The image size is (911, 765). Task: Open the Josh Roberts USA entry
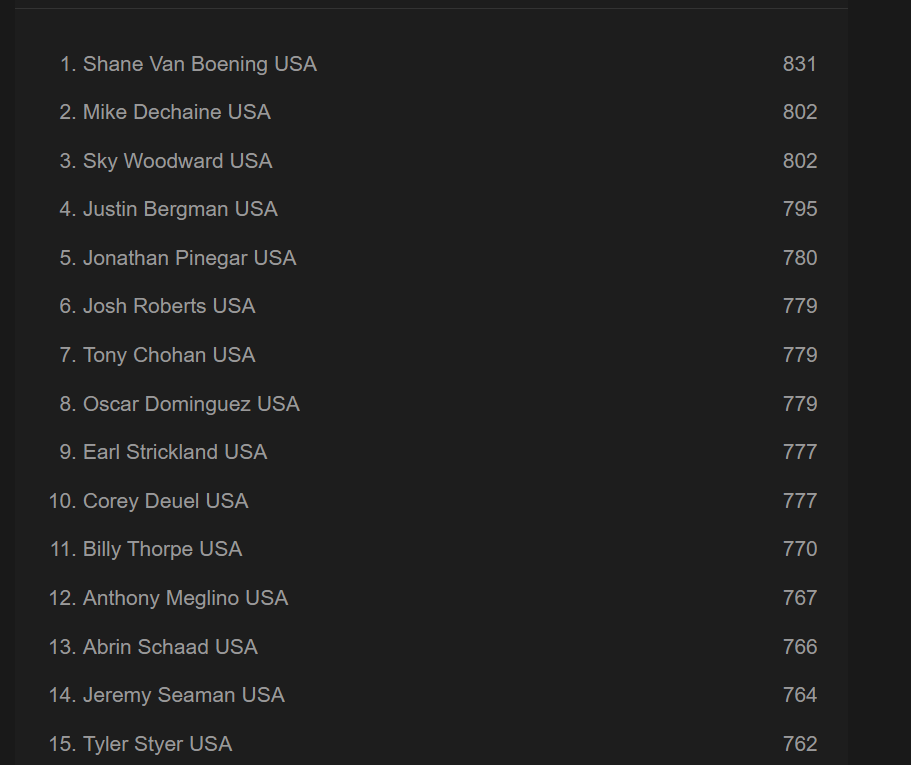(169, 306)
